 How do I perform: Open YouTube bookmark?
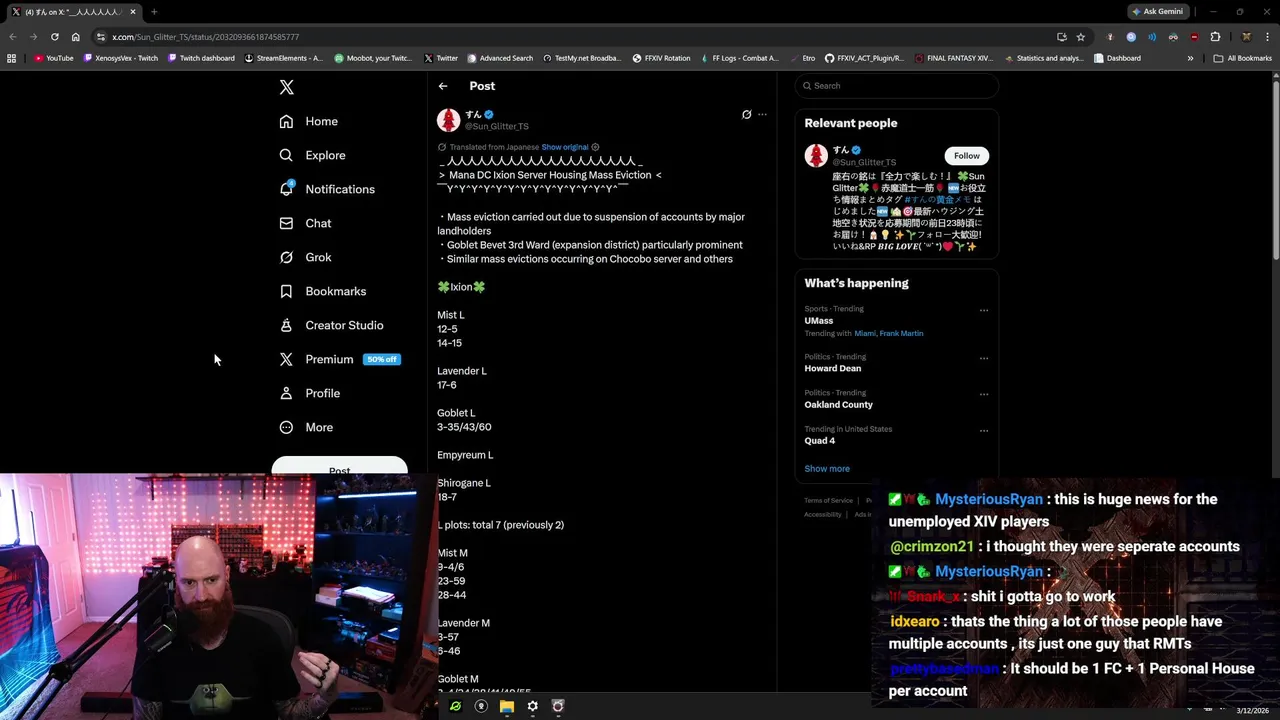click(x=54, y=58)
